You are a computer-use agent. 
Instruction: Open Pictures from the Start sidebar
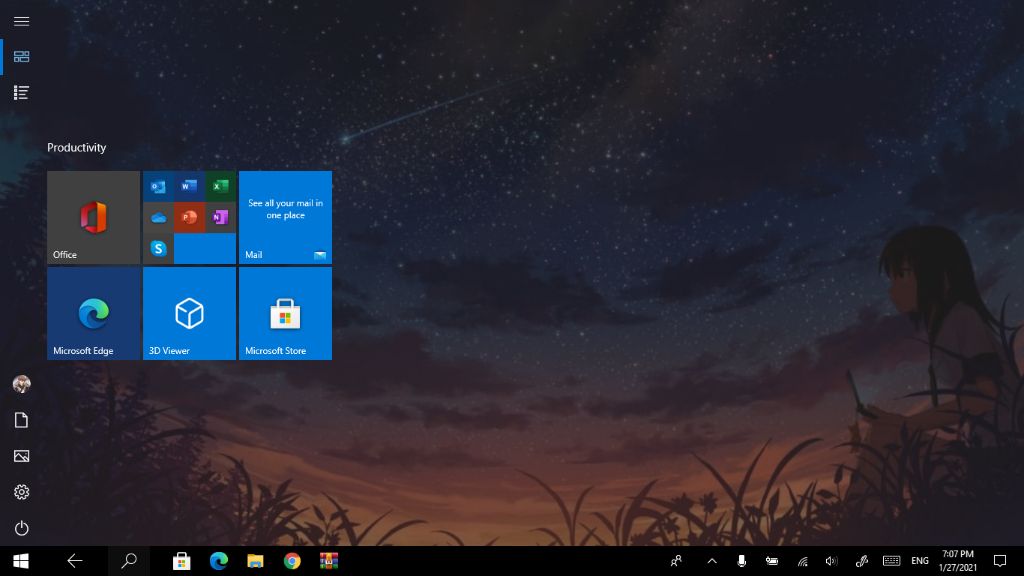click(x=22, y=456)
